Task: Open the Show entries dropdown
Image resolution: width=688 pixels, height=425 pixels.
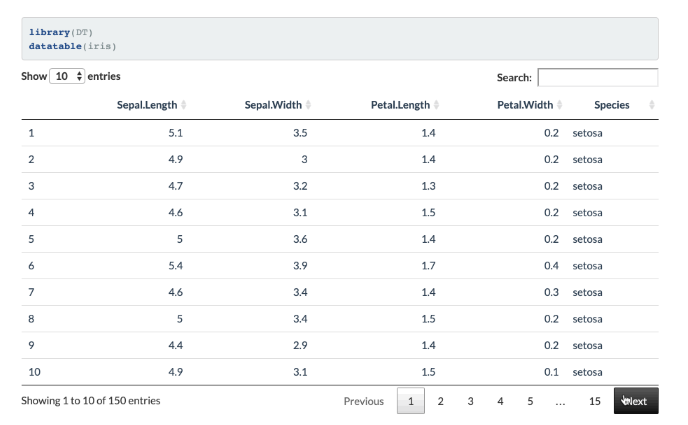Action: (x=67, y=76)
